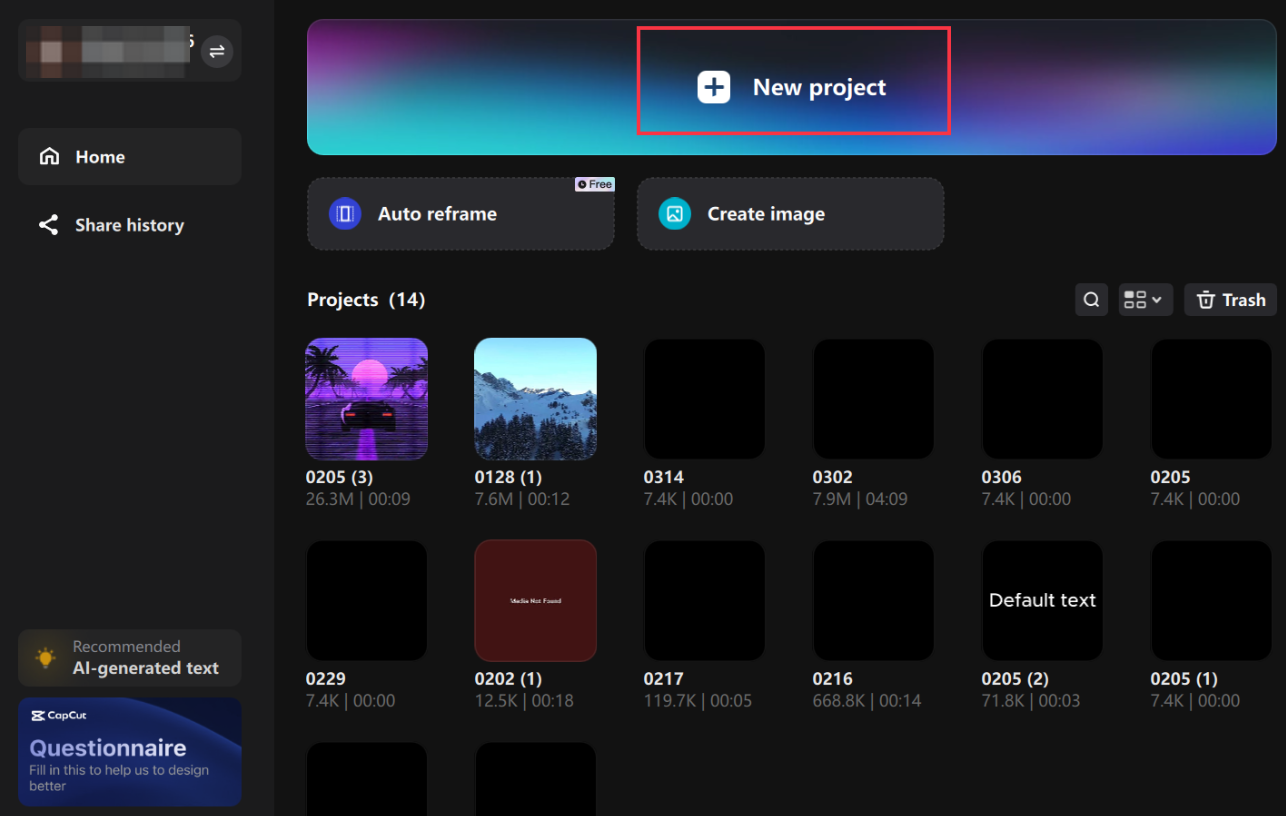Select the 0314 project thumbnail

[704, 399]
